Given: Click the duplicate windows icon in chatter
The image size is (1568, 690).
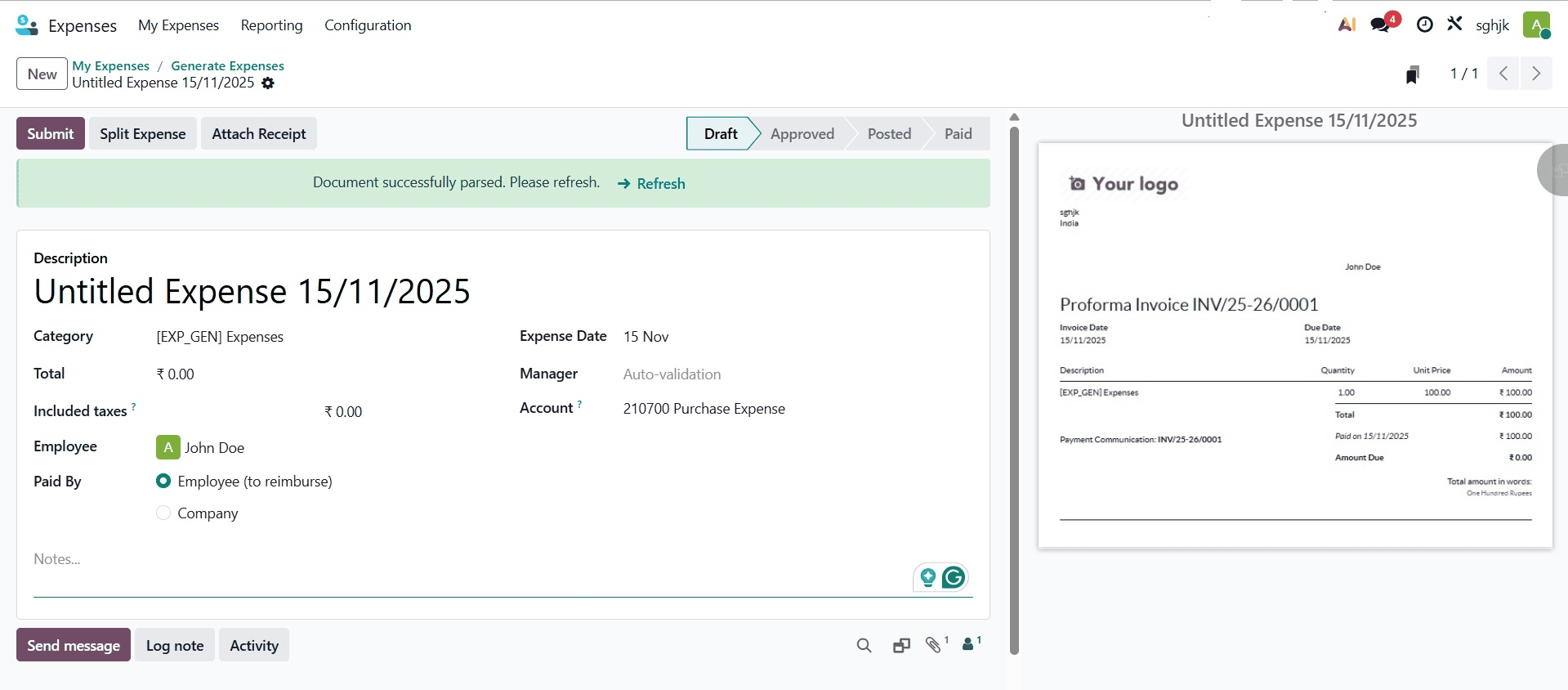Looking at the screenshot, I should [x=901, y=646].
